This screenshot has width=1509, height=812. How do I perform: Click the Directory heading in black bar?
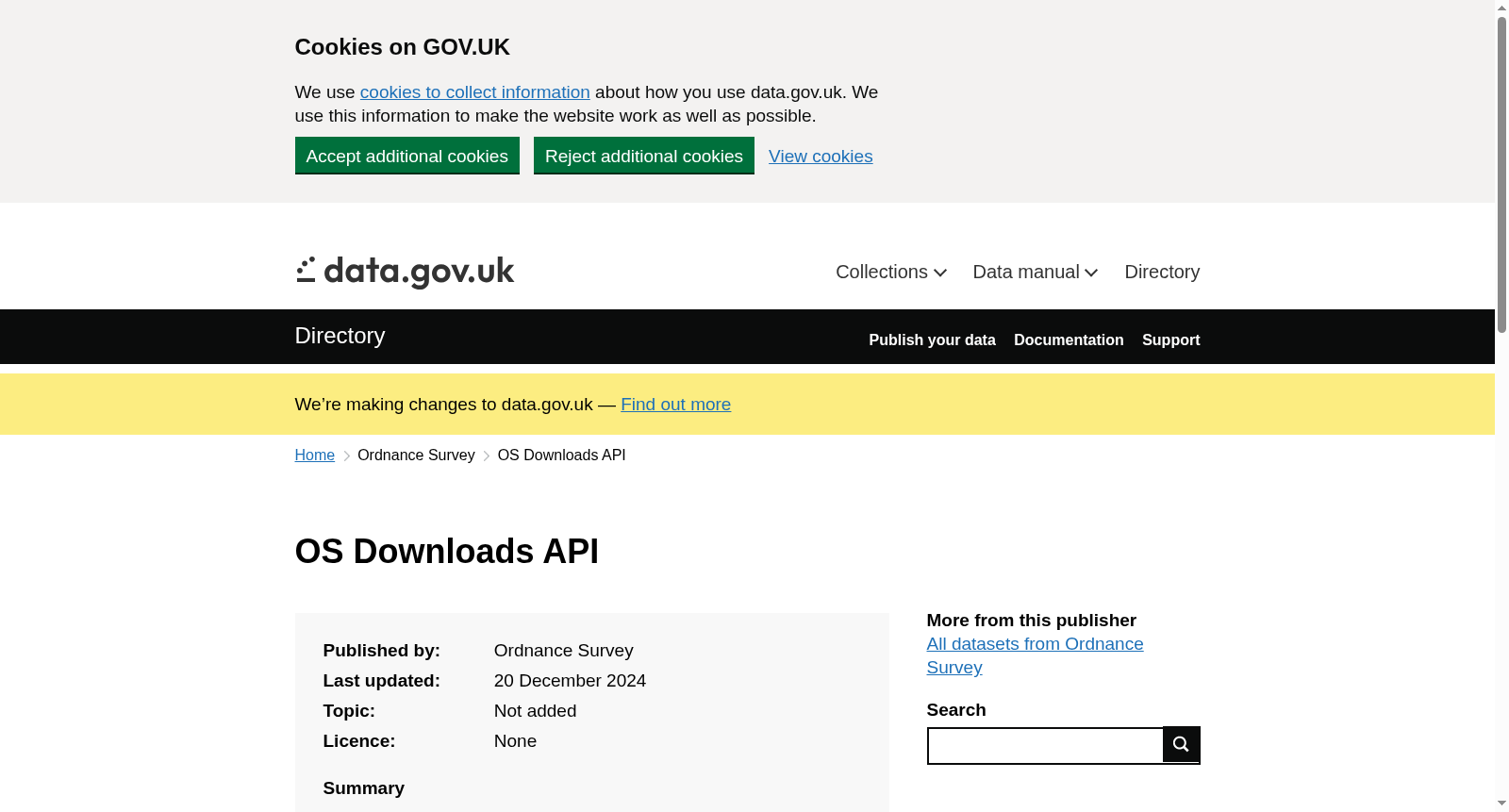[340, 336]
